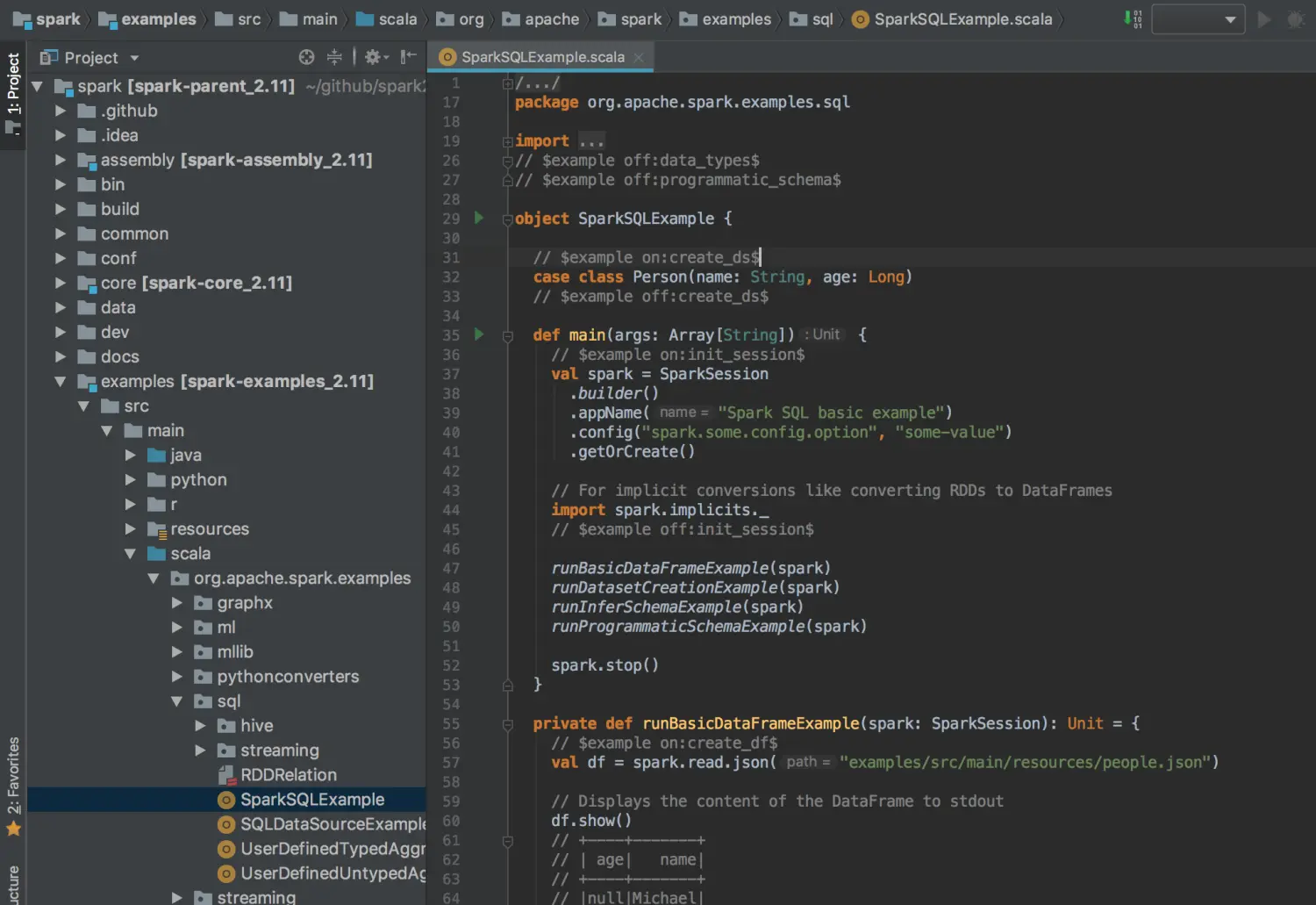Expand the assembly module folder
This screenshot has height=905, width=1316.
tap(61, 160)
